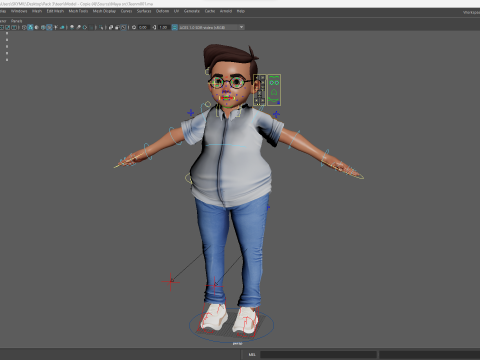Select blue cross control above screen-right shoulder
The height and width of the screenshot is (360, 480).
[276, 114]
